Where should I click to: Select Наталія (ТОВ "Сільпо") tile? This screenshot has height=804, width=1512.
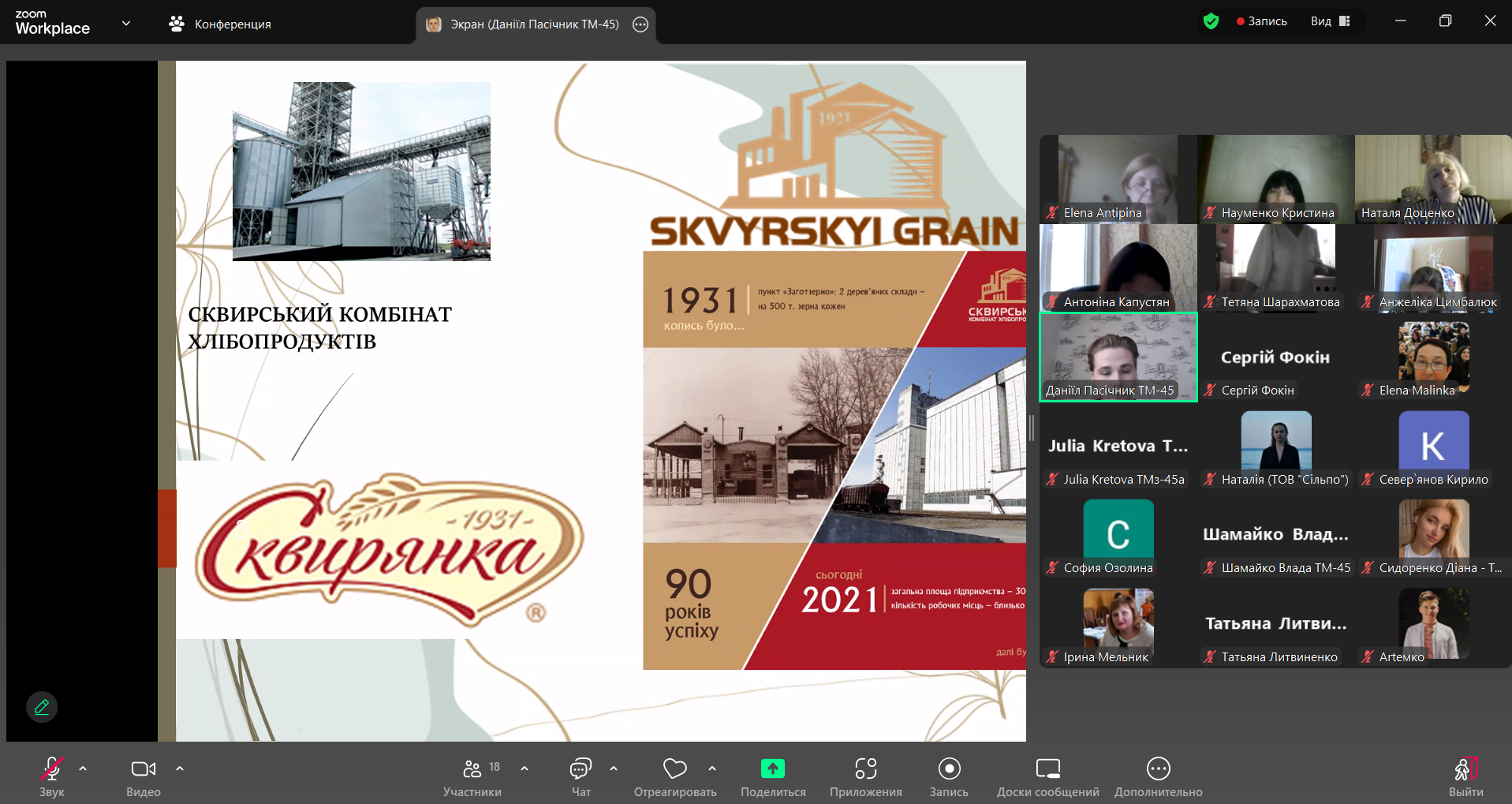pyautogui.click(x=1275, y=446)
